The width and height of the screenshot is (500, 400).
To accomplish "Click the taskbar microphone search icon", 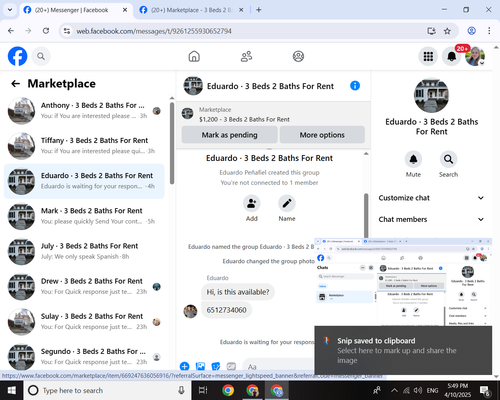I will tap(181, 390).
